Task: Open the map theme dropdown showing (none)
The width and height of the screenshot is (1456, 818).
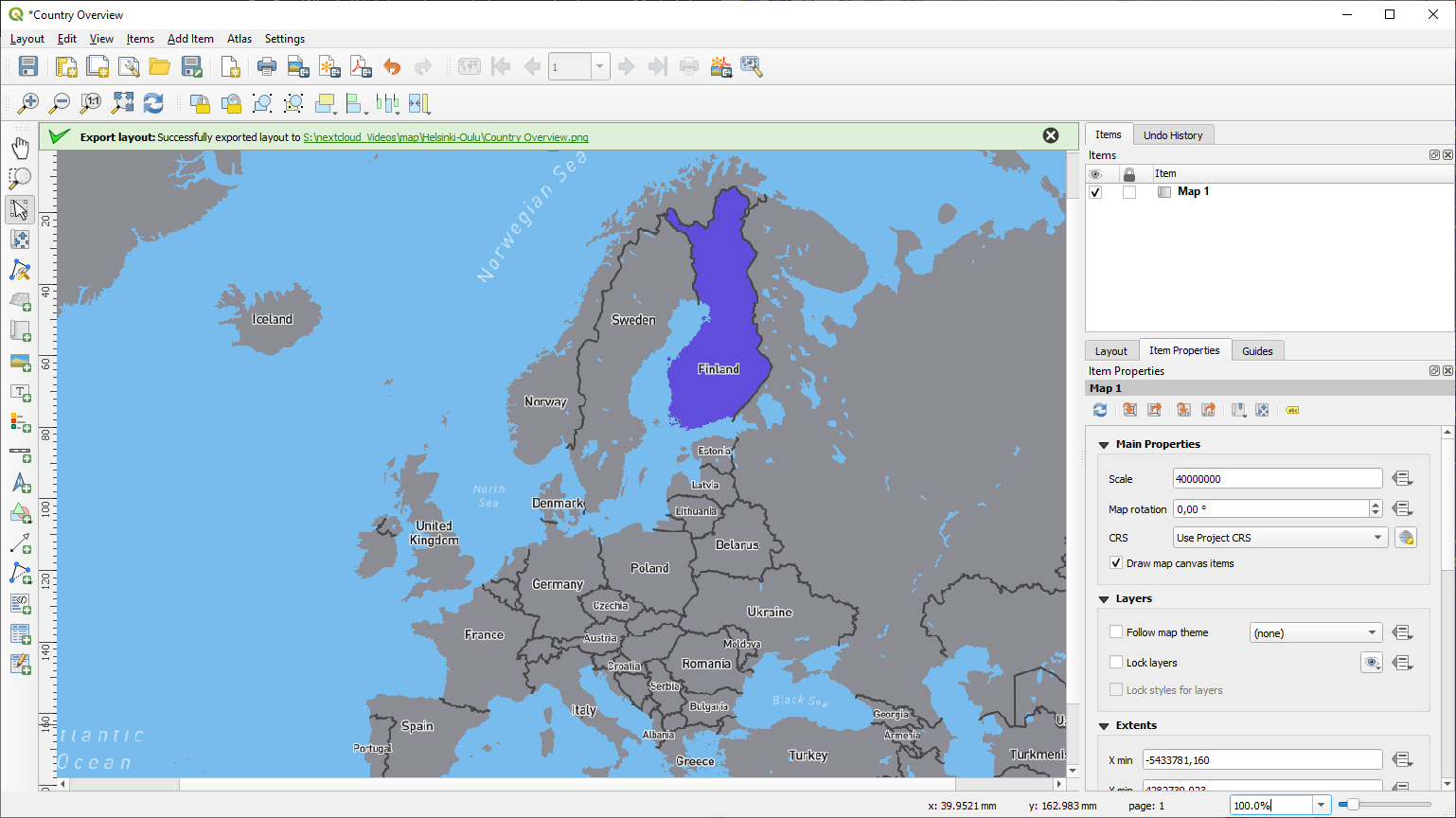Action: [1315, 631]
